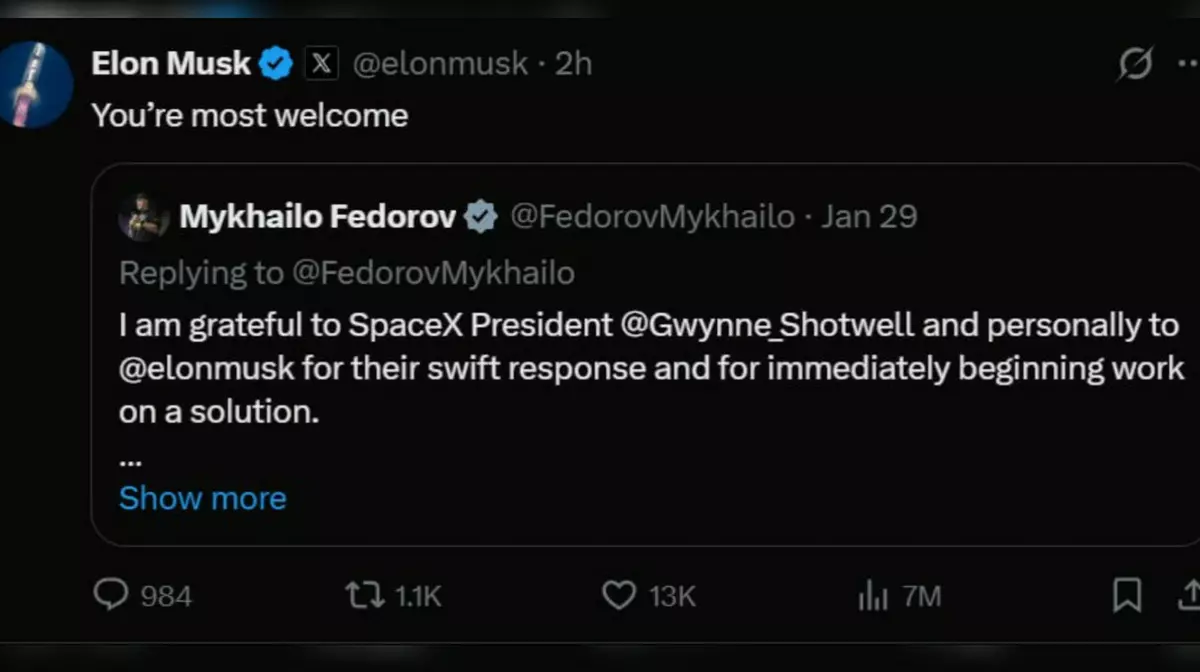Click the 2h timestamp on Elon's tweet
This screenshot has width=1200, height=672.
pos(575,63)
